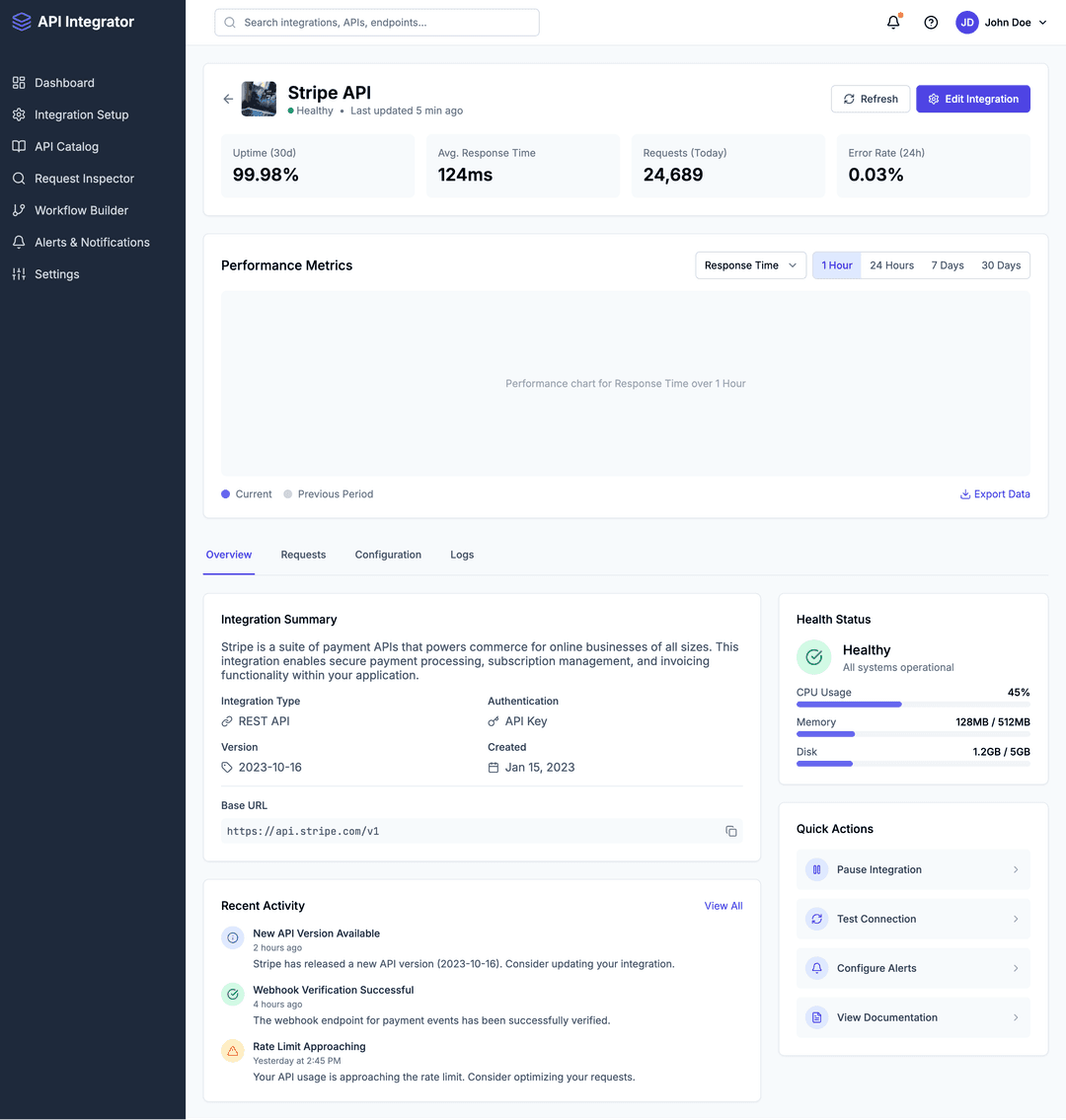Open Alerts & Notifications bell in sidebar

17,242
